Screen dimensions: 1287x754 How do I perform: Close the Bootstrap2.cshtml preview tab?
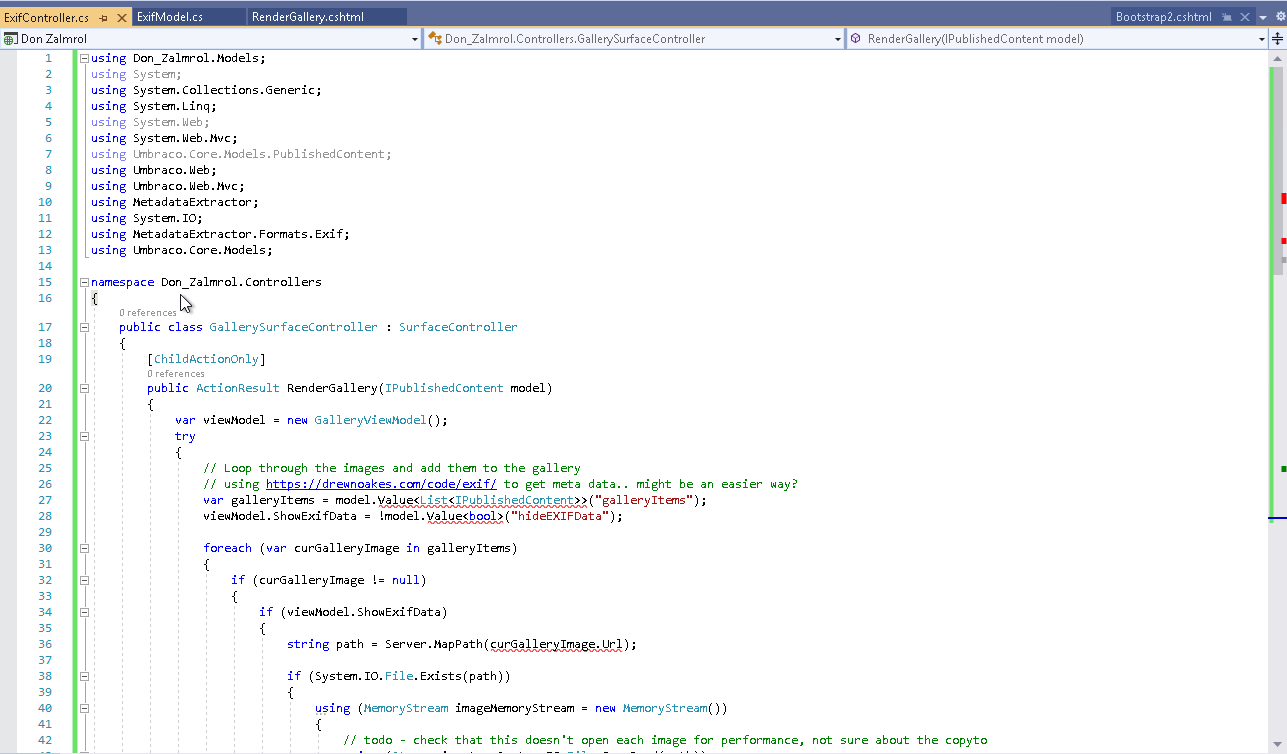click(x=1245, y=17)
